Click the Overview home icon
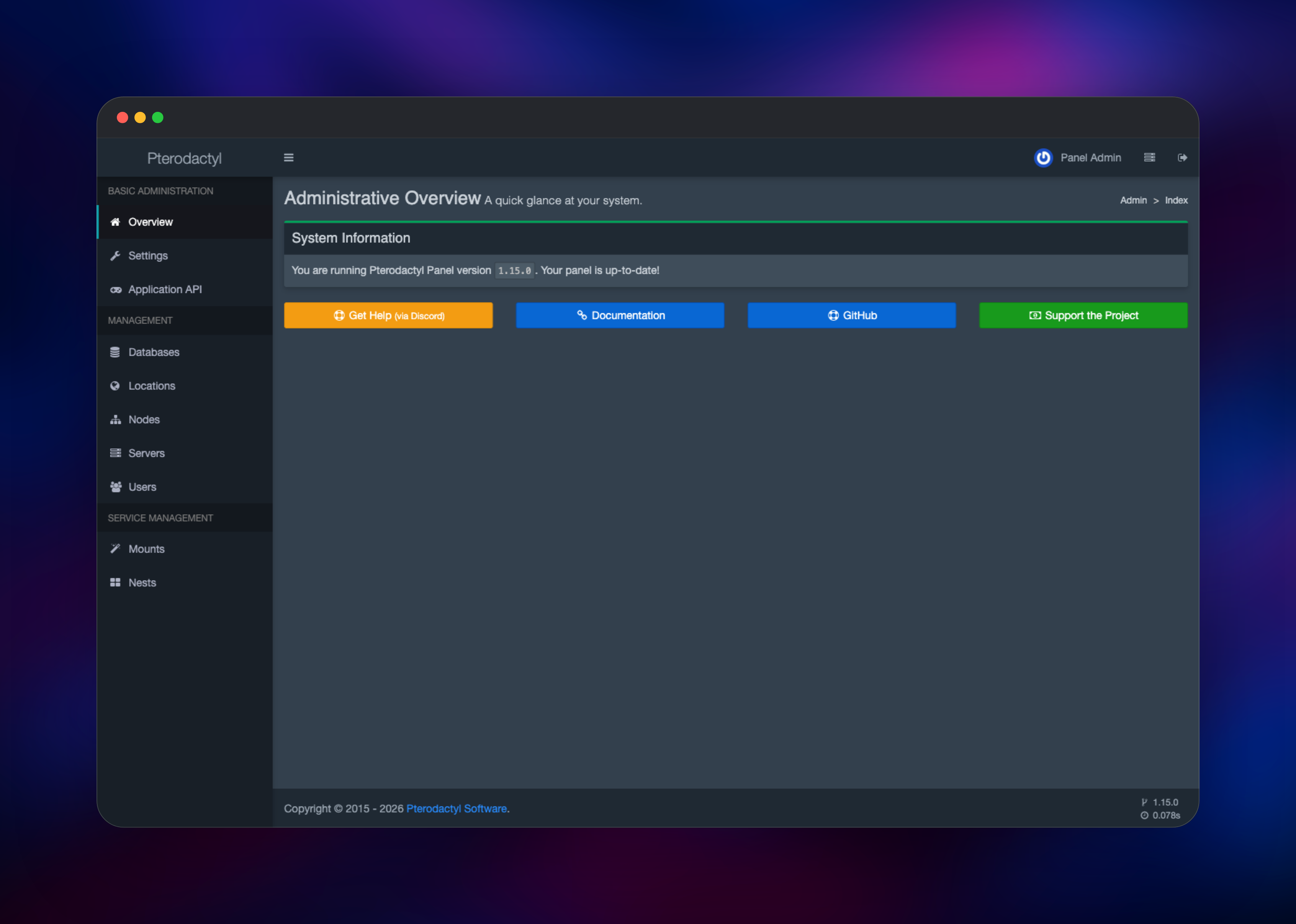Image resolution: width=1296 pixels, height=924 pixels. [x=115, y=222]
